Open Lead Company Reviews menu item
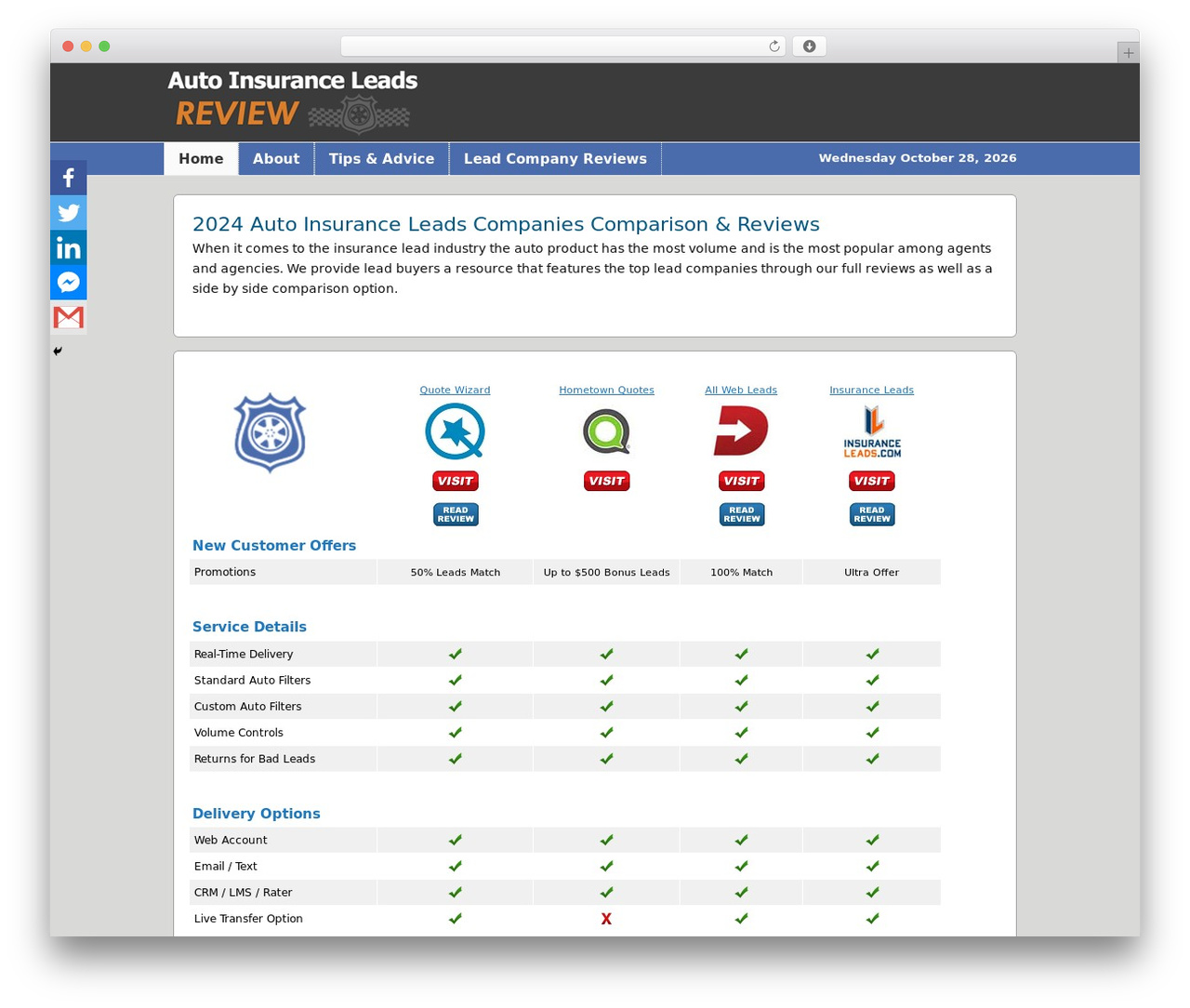1190x1008 pixels. click(555, 159)
